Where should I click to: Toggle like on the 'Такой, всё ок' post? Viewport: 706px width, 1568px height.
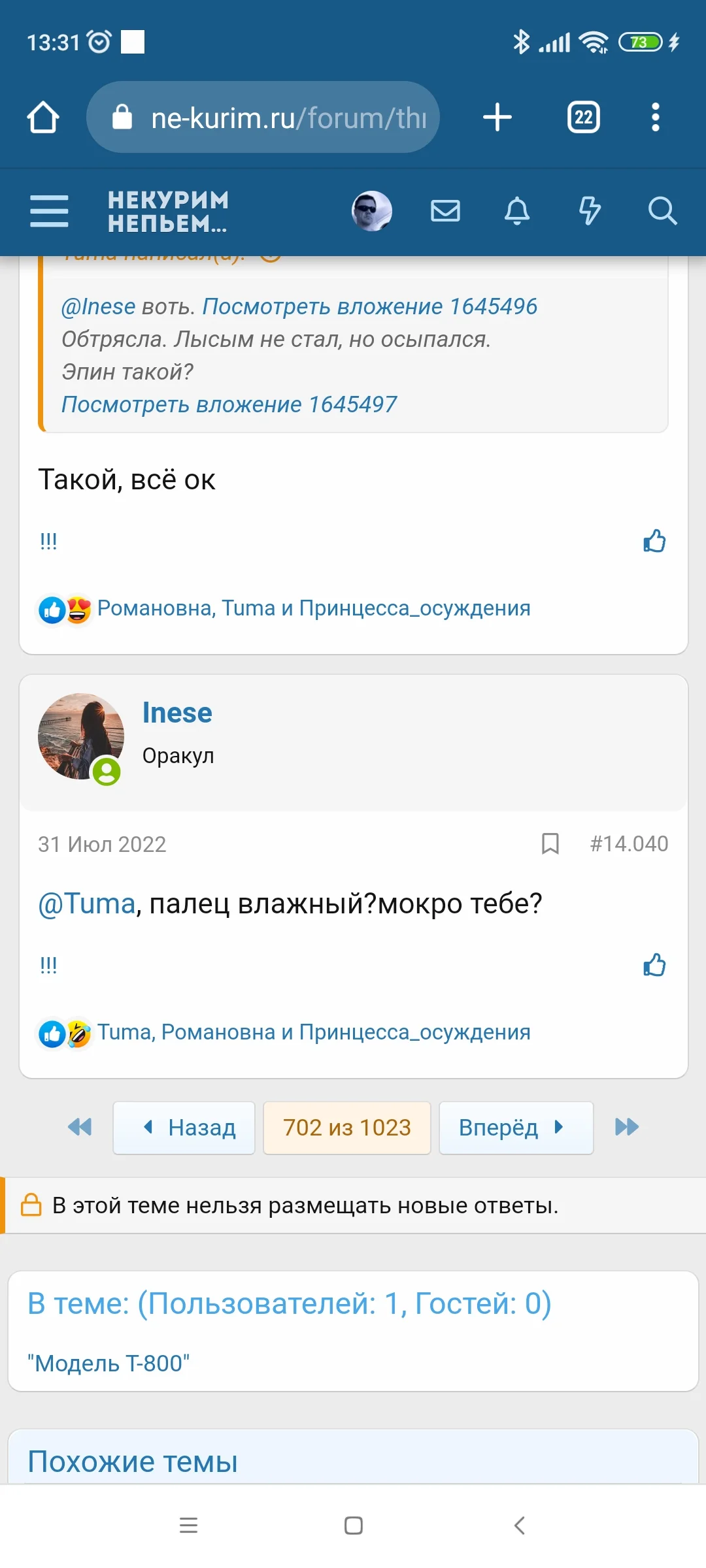point(654,541)
